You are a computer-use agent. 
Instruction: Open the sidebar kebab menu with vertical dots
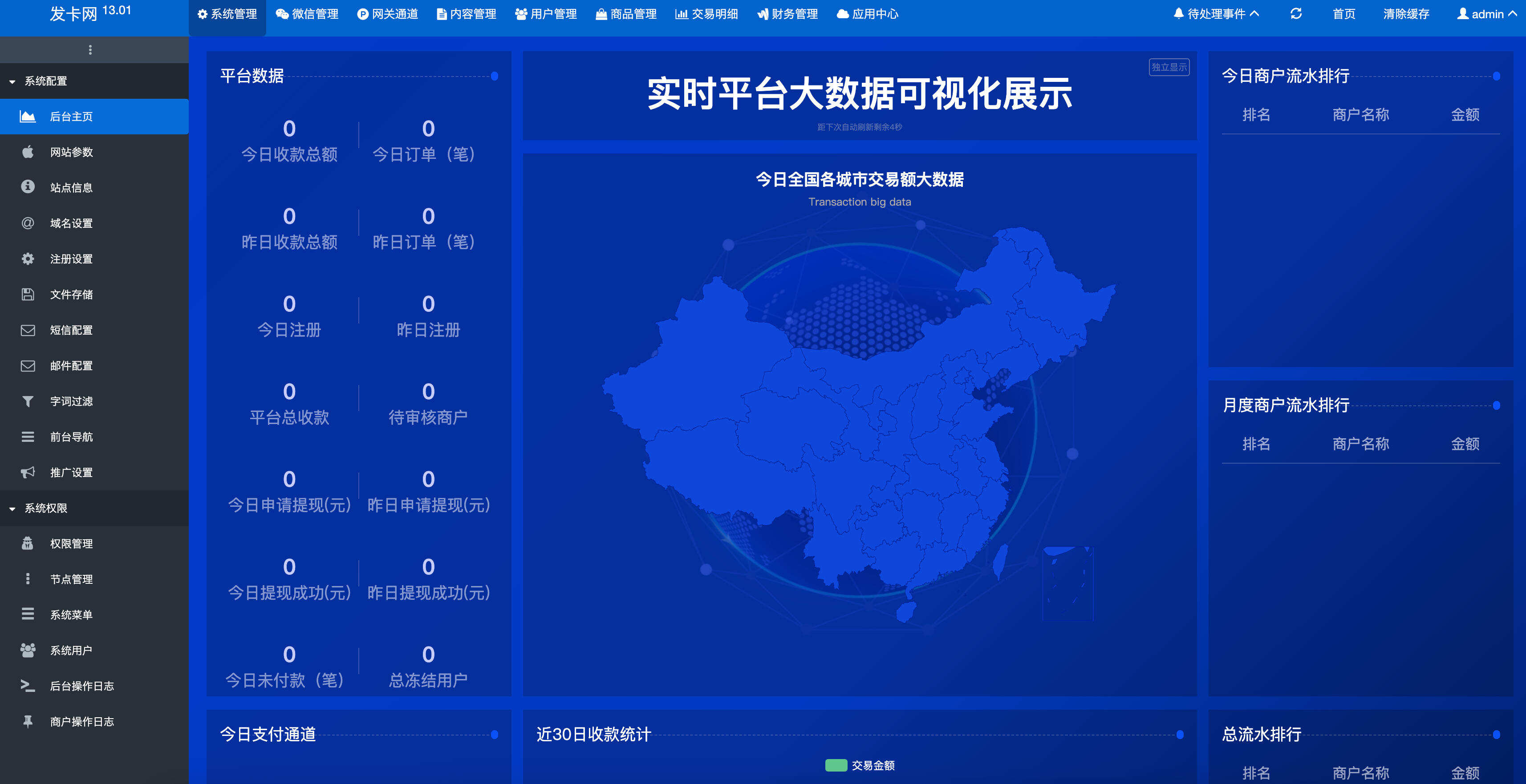(91, 50)
